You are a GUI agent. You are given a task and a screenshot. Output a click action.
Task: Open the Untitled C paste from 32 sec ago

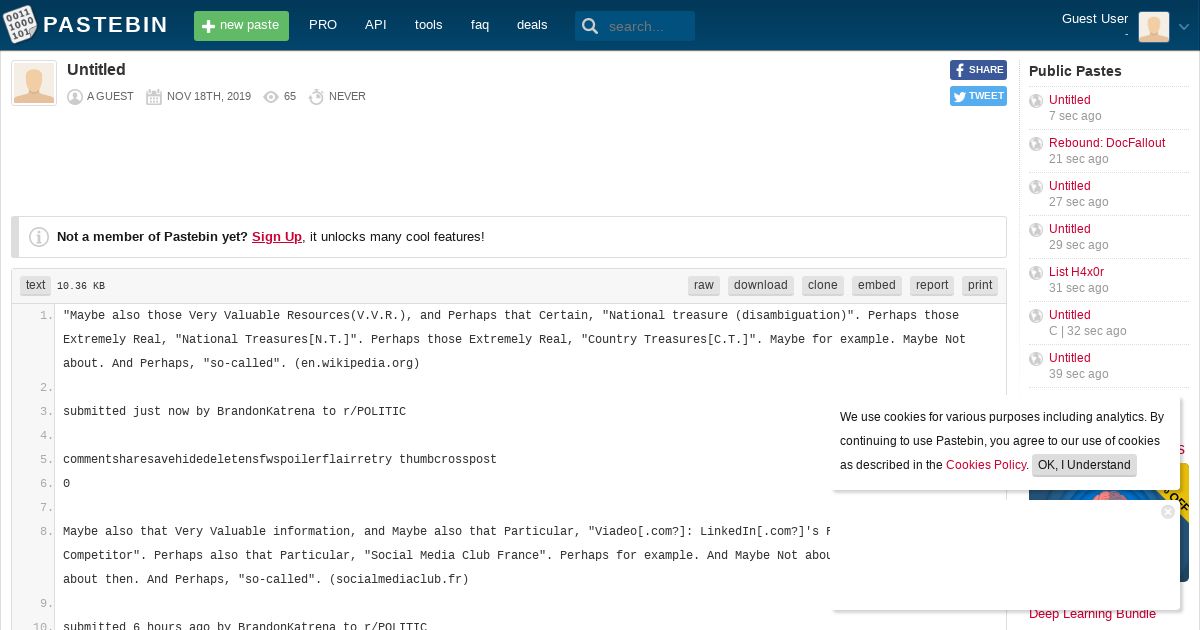click(x=1070, y=315)
